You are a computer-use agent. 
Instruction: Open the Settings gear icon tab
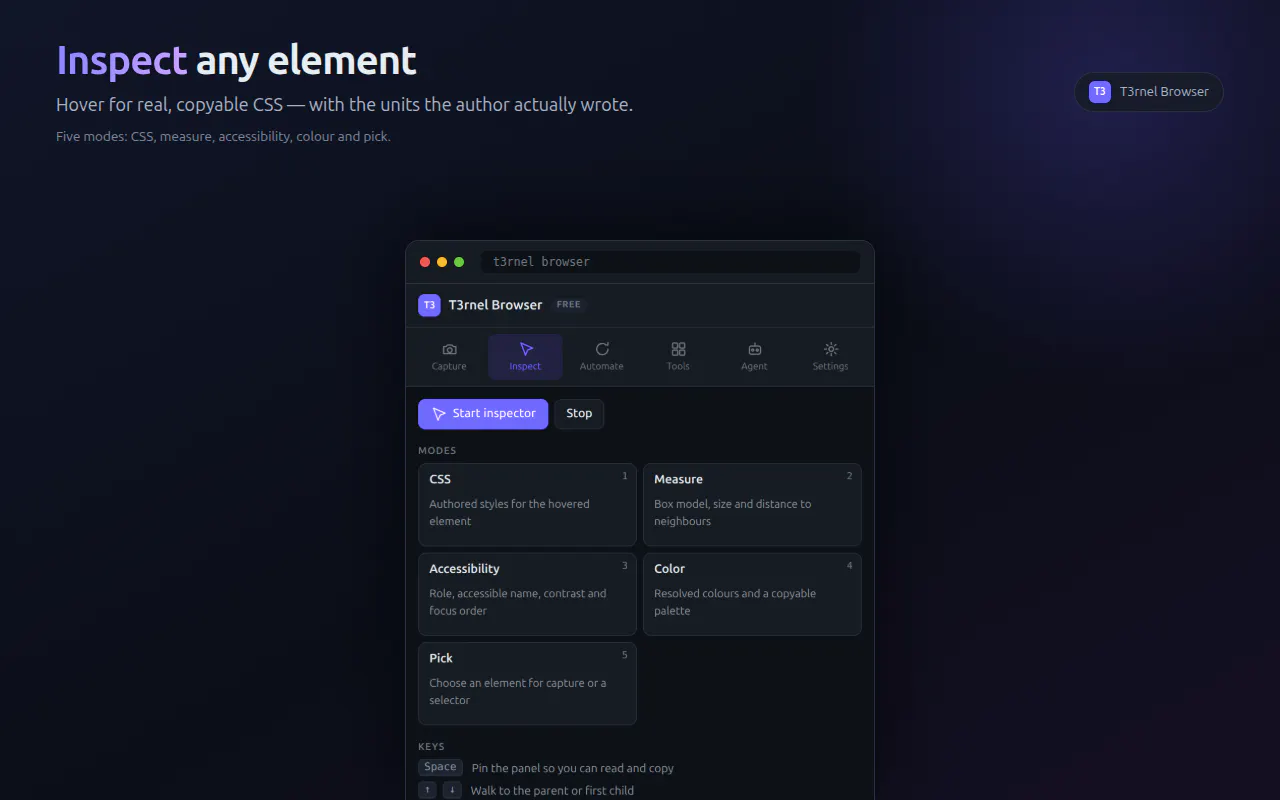coord(830,349)
